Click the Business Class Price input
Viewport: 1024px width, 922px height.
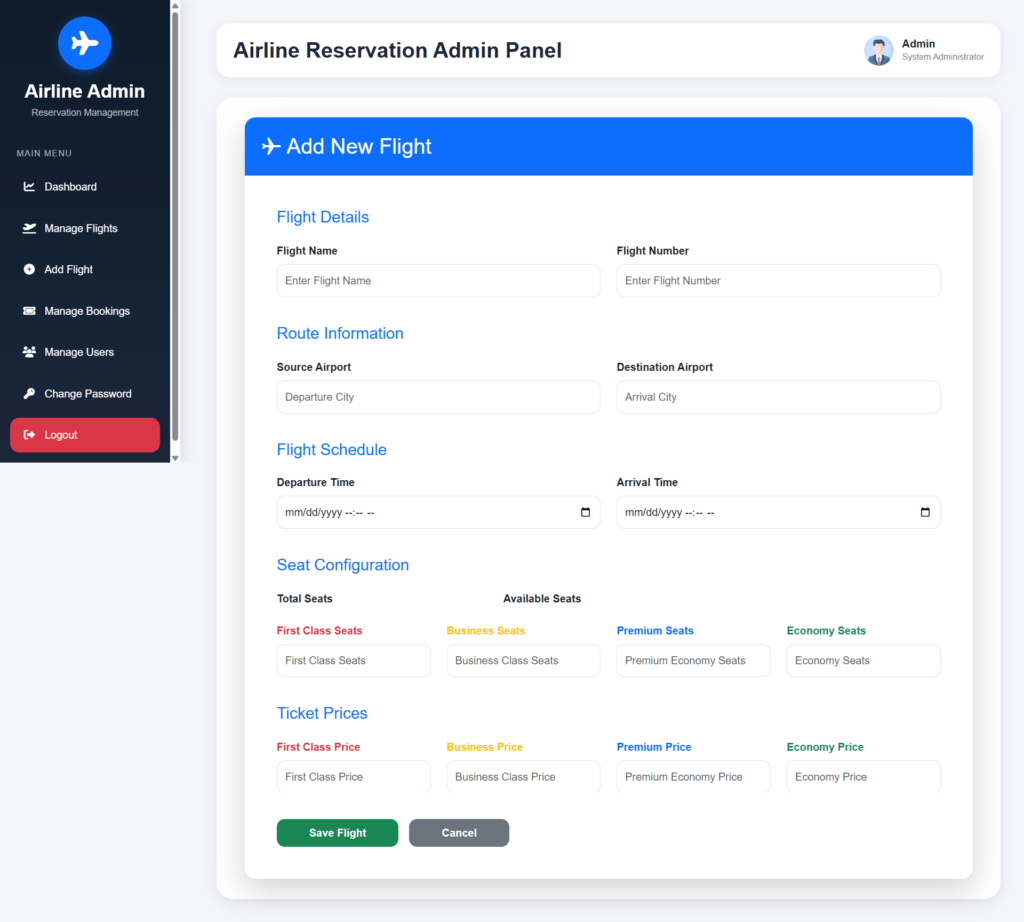[523, 776]
